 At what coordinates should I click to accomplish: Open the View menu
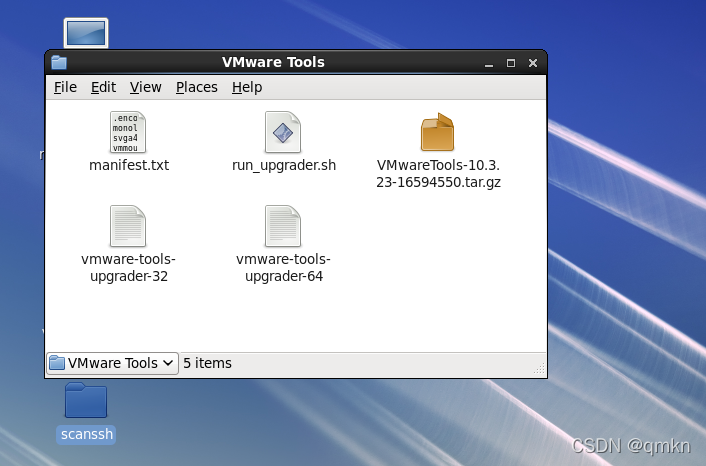point(145,87)
